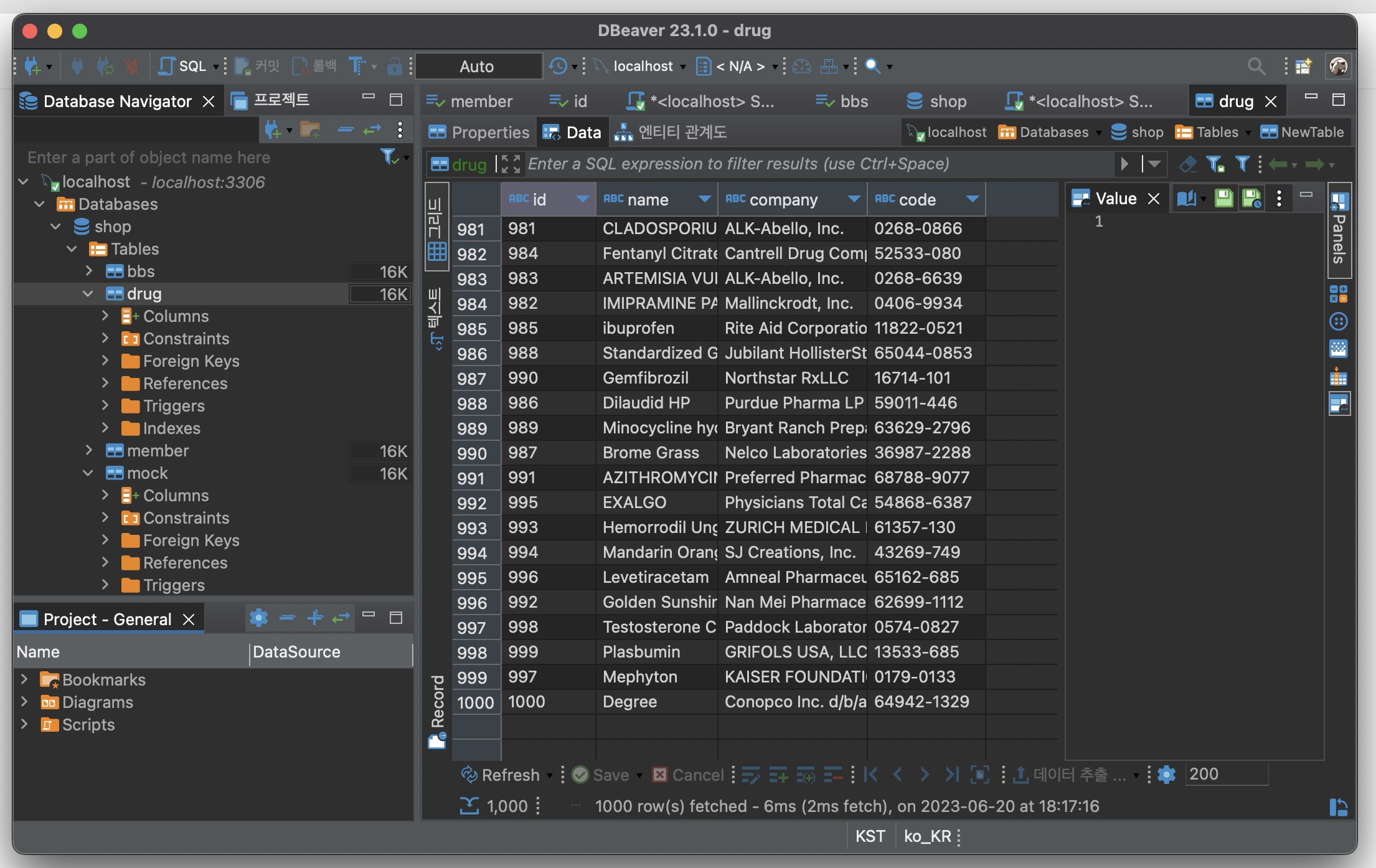1376x868 pixels.
Task: Click the new database connection plug icon
Action: 31,66
